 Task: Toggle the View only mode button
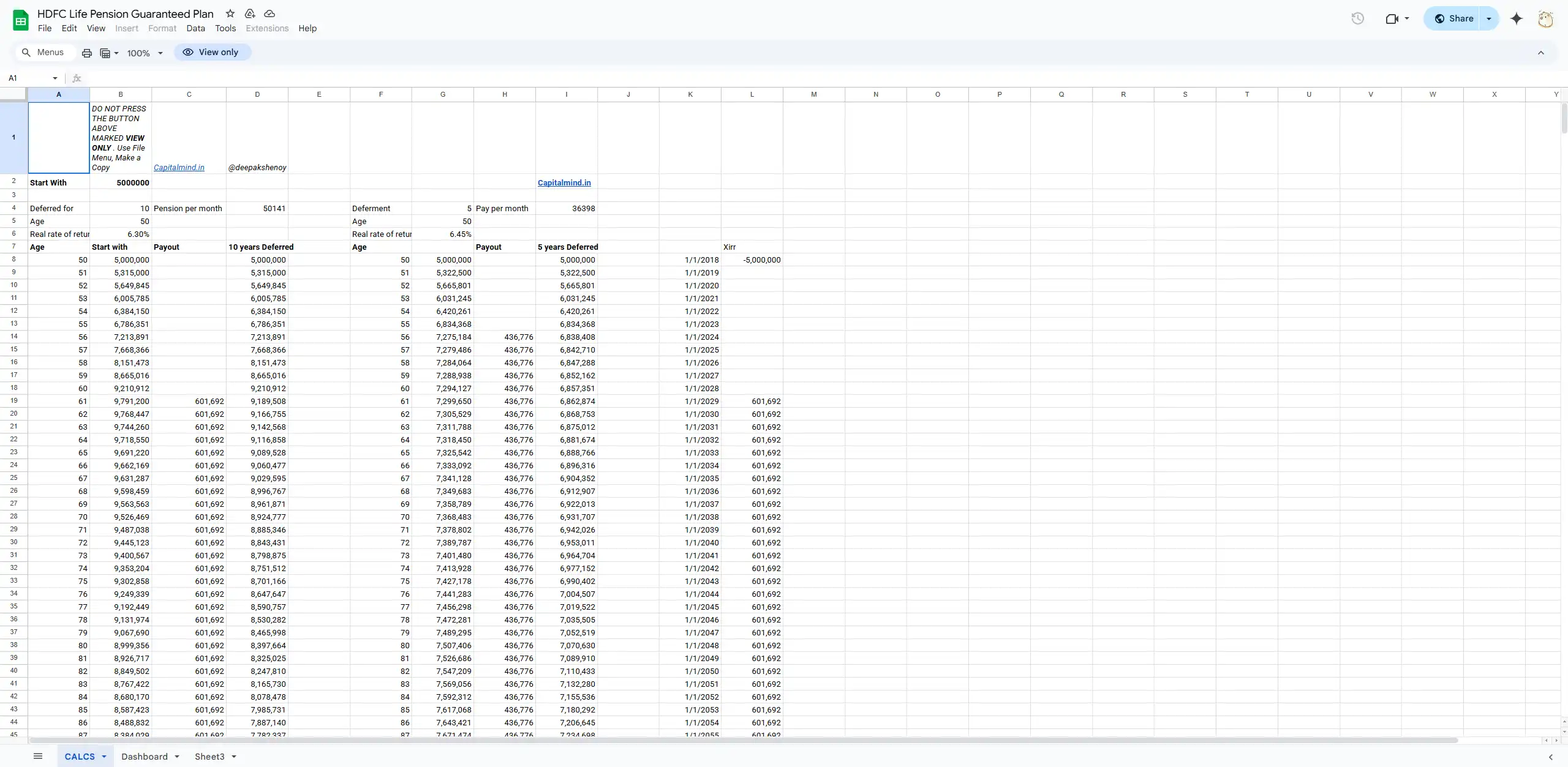click(212, 53)
